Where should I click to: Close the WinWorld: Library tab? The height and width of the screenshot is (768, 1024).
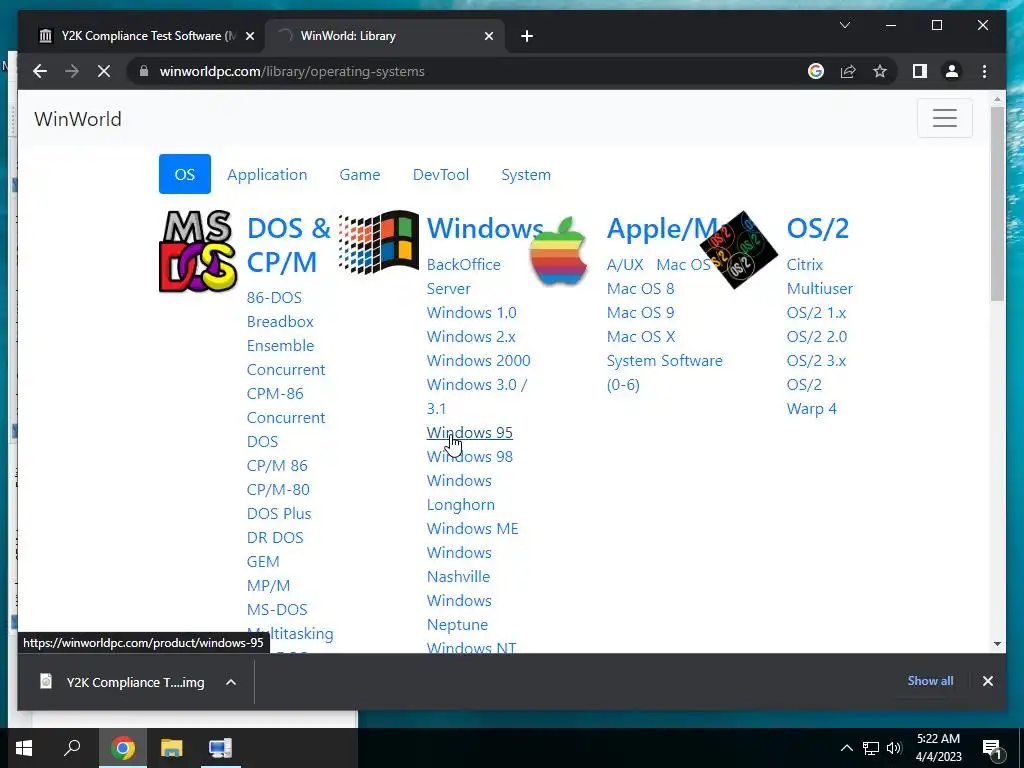click(488, 36)
